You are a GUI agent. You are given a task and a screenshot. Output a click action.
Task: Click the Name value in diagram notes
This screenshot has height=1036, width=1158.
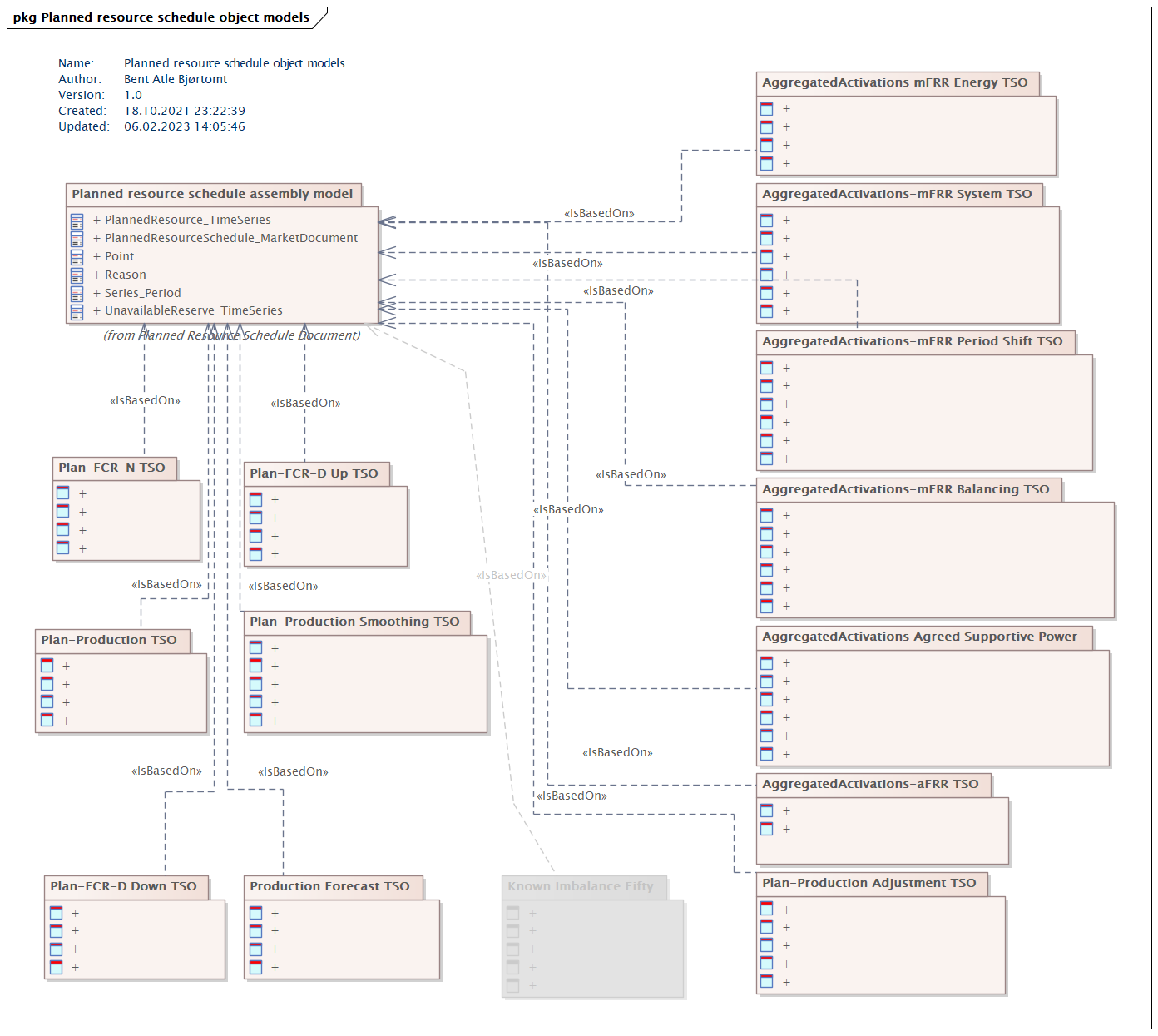pos(235,63)
